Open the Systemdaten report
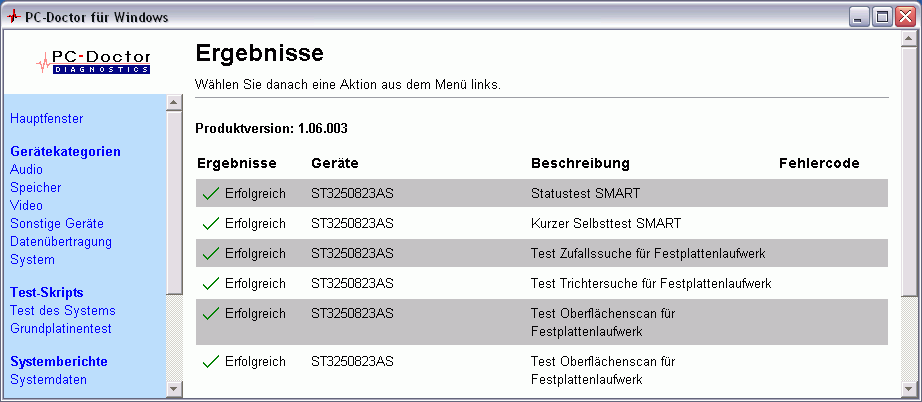922x402 pixels. pyautogui.click(x=48, y=380)
